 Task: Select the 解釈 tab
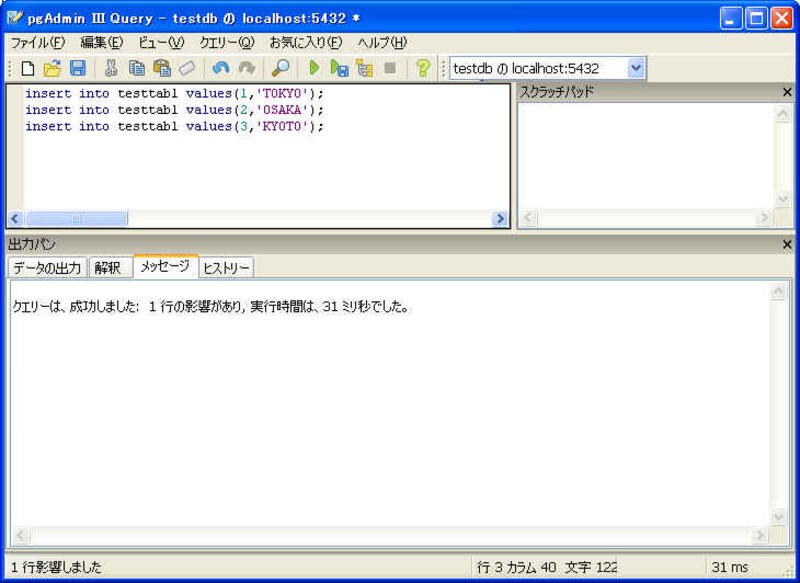108,268
